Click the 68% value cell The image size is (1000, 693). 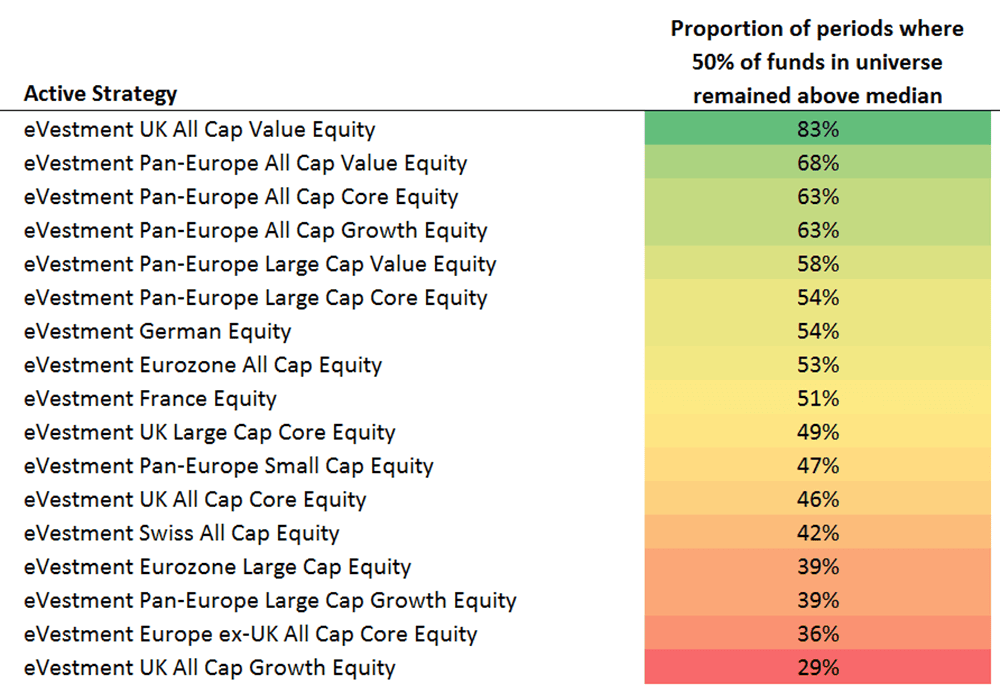[x=817, y=163]
